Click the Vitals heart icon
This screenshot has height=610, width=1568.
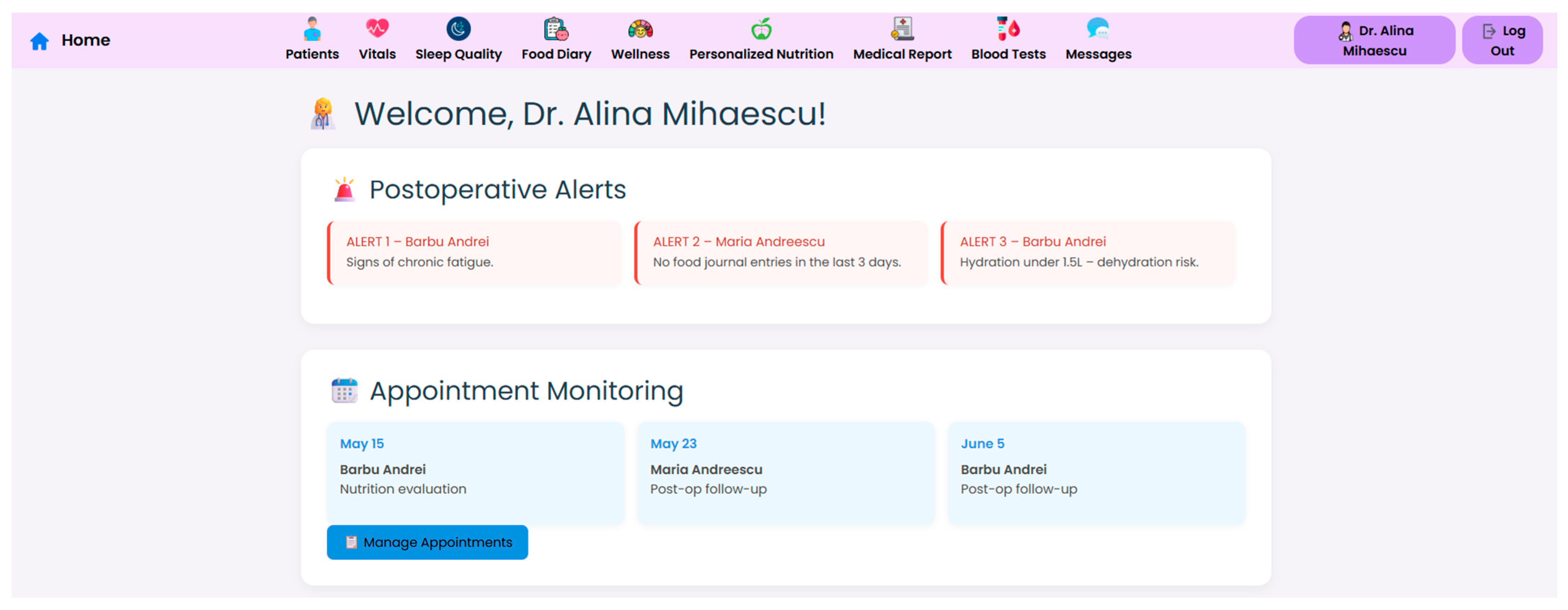[377, 29]
